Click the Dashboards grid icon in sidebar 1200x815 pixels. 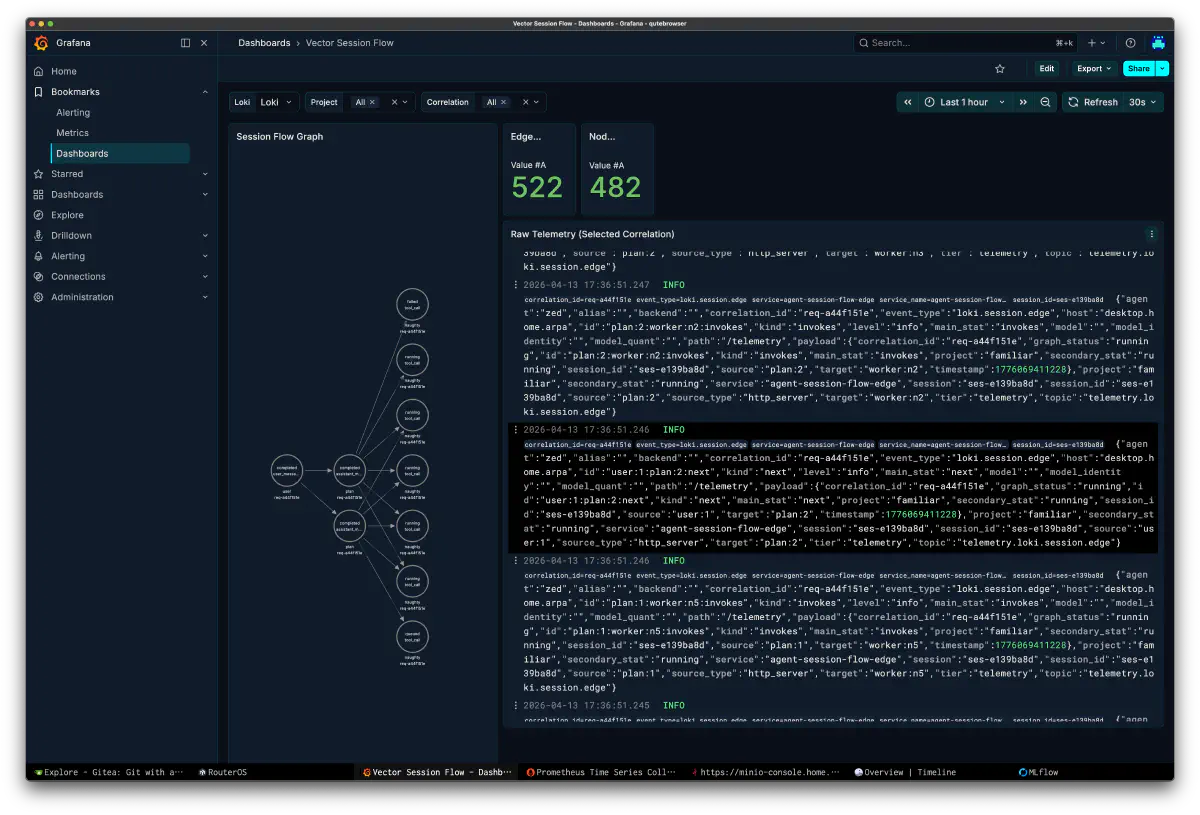[39, 194]
